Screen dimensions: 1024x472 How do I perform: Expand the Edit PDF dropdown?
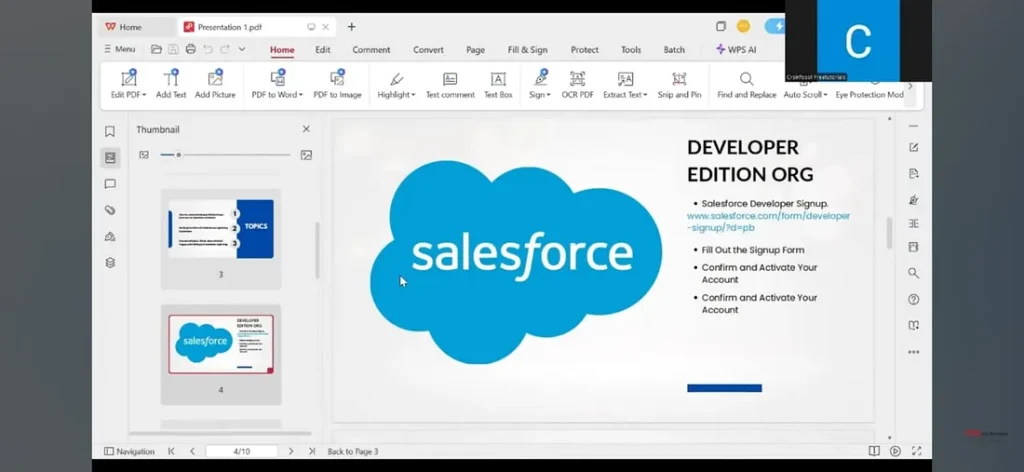coord(143,95)
